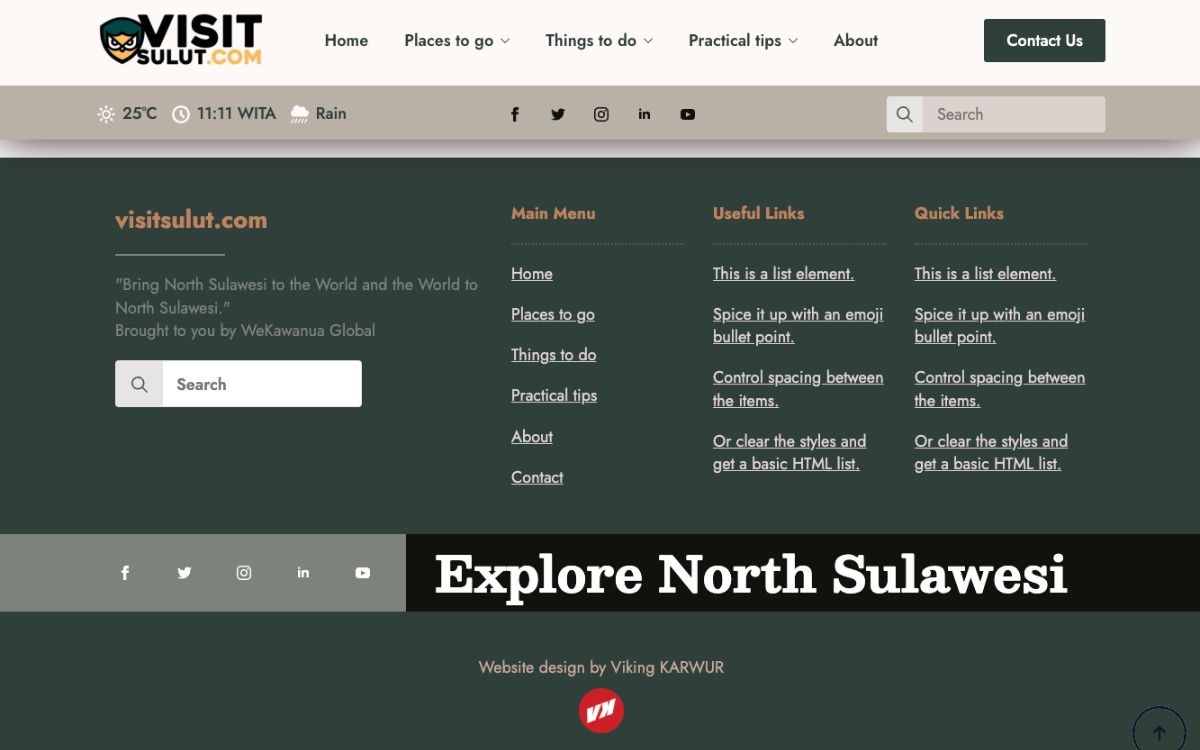The image size is (1200, 750).
Task: Open the LinkedIn icon in the top bar
Action: (644, 114)
